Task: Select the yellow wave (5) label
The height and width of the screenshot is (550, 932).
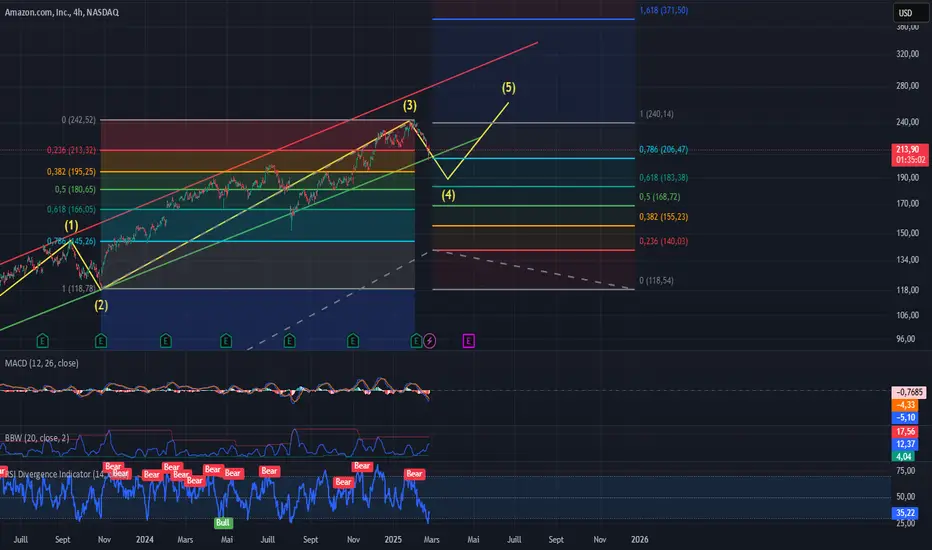Action: coord(508,88)
